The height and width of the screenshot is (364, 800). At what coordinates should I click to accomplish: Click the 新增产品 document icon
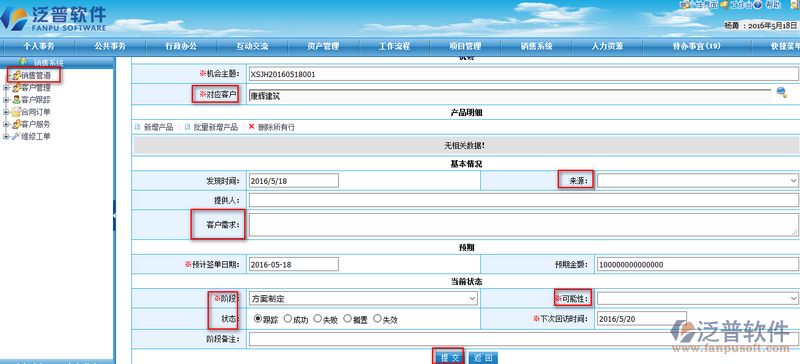click(137, 127)
